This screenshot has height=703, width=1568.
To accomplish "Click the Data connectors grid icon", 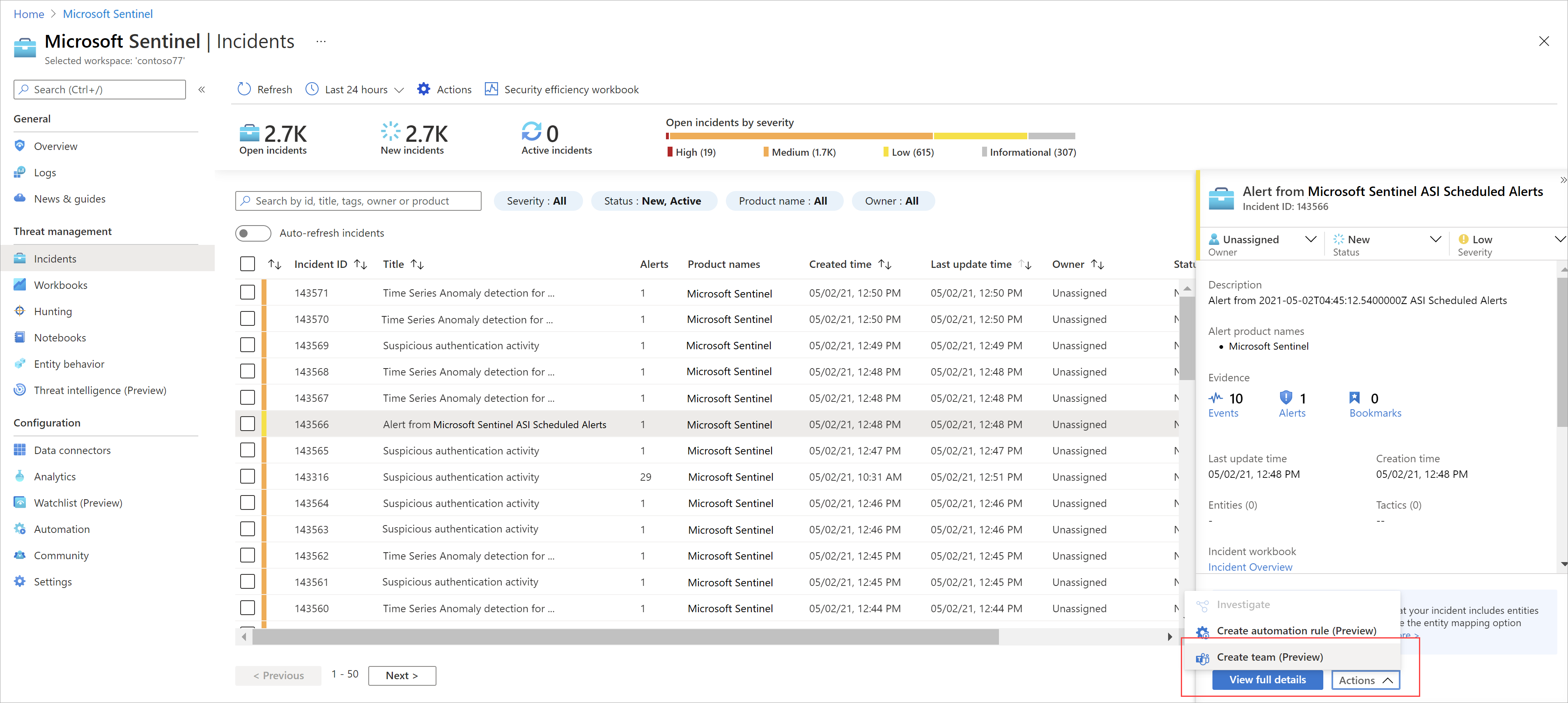I will tap(20, 449).
